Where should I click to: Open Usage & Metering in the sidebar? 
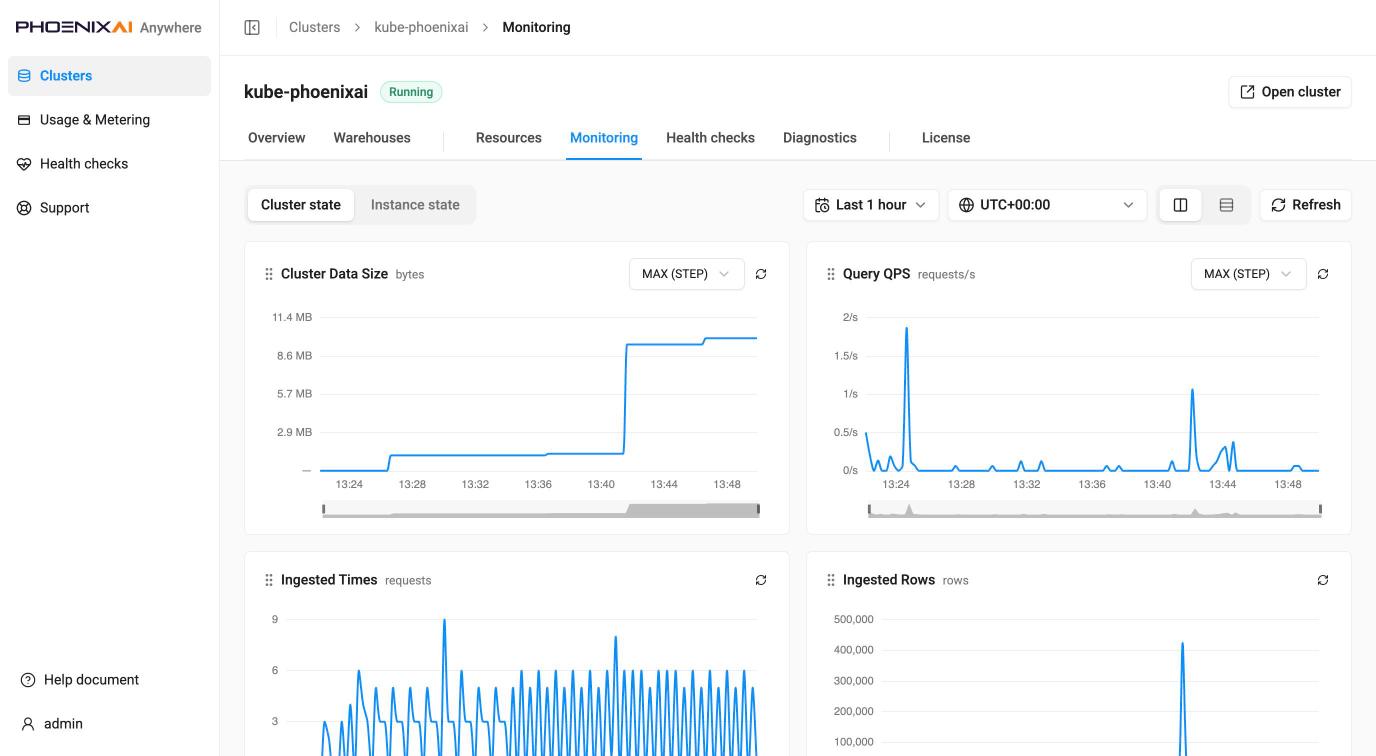[x=109, y=120]
